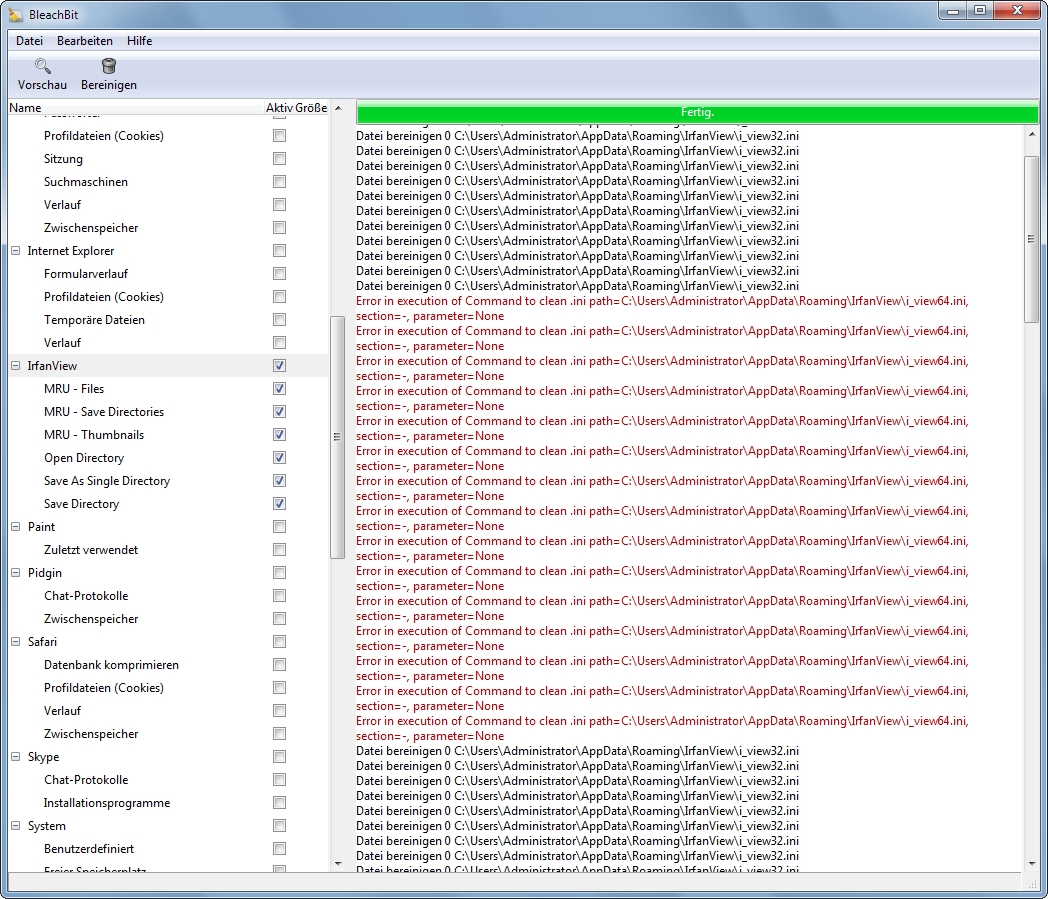
Task: Uncheck MRU - Thumbnails checkbox
Action: [x=279, y=434]
